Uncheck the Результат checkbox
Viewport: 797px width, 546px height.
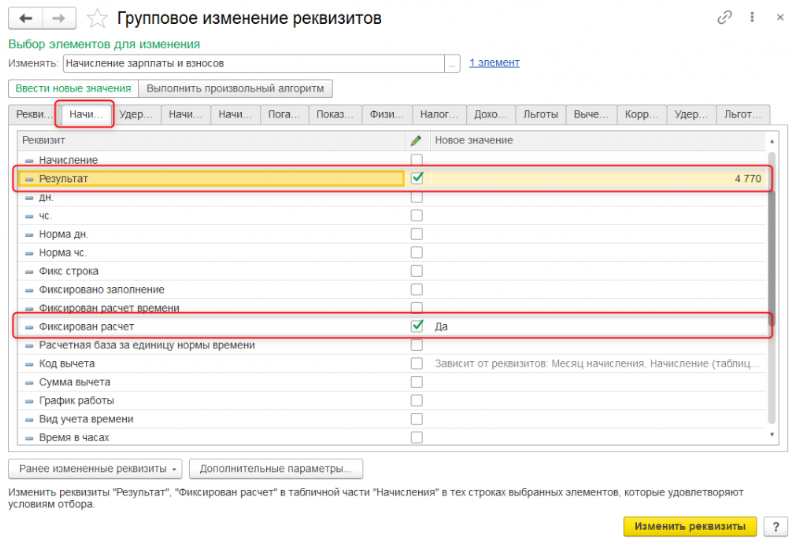click(x=417, y=178)
